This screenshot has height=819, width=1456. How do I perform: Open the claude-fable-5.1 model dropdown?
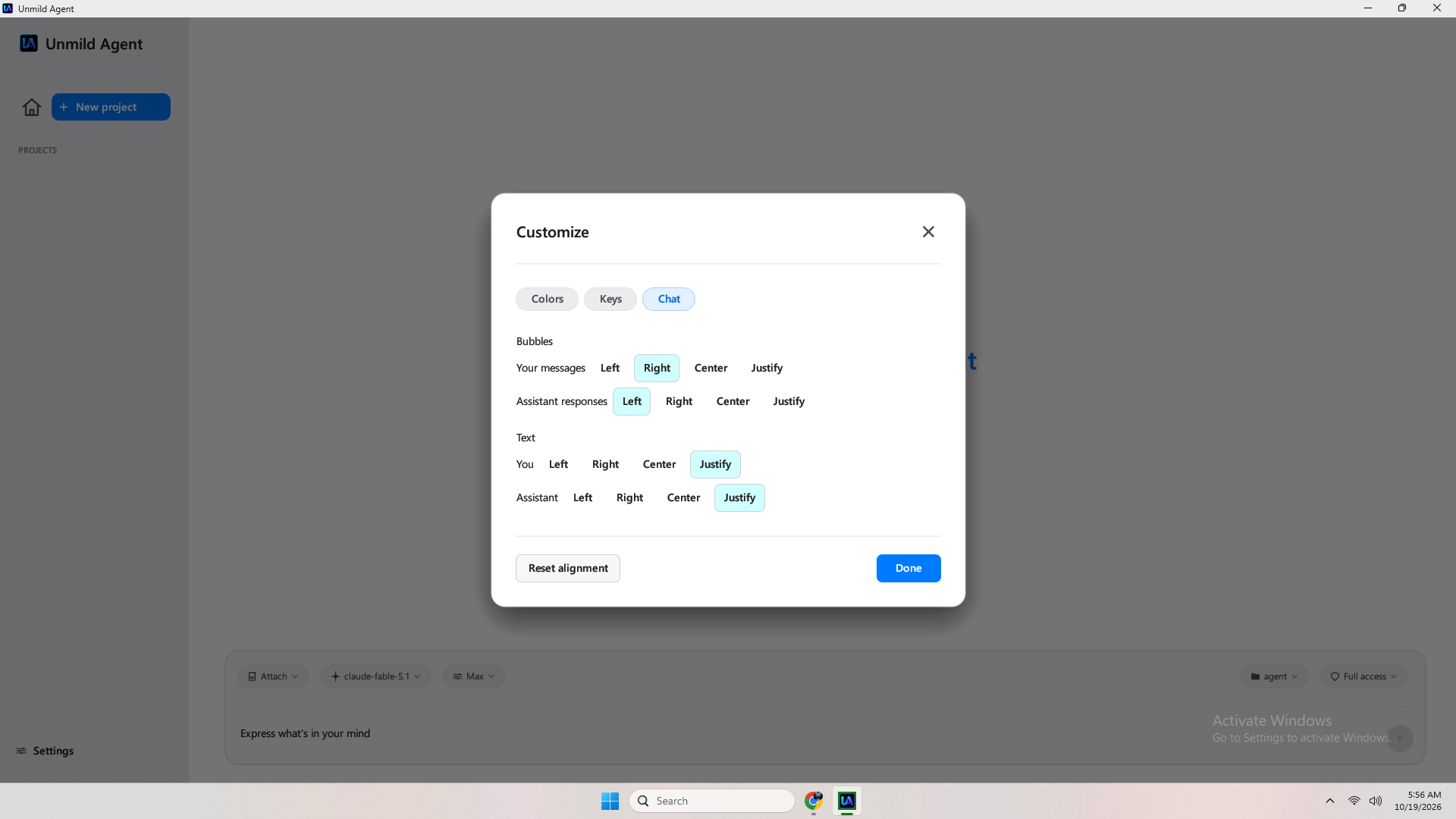[x=375, y=676]
